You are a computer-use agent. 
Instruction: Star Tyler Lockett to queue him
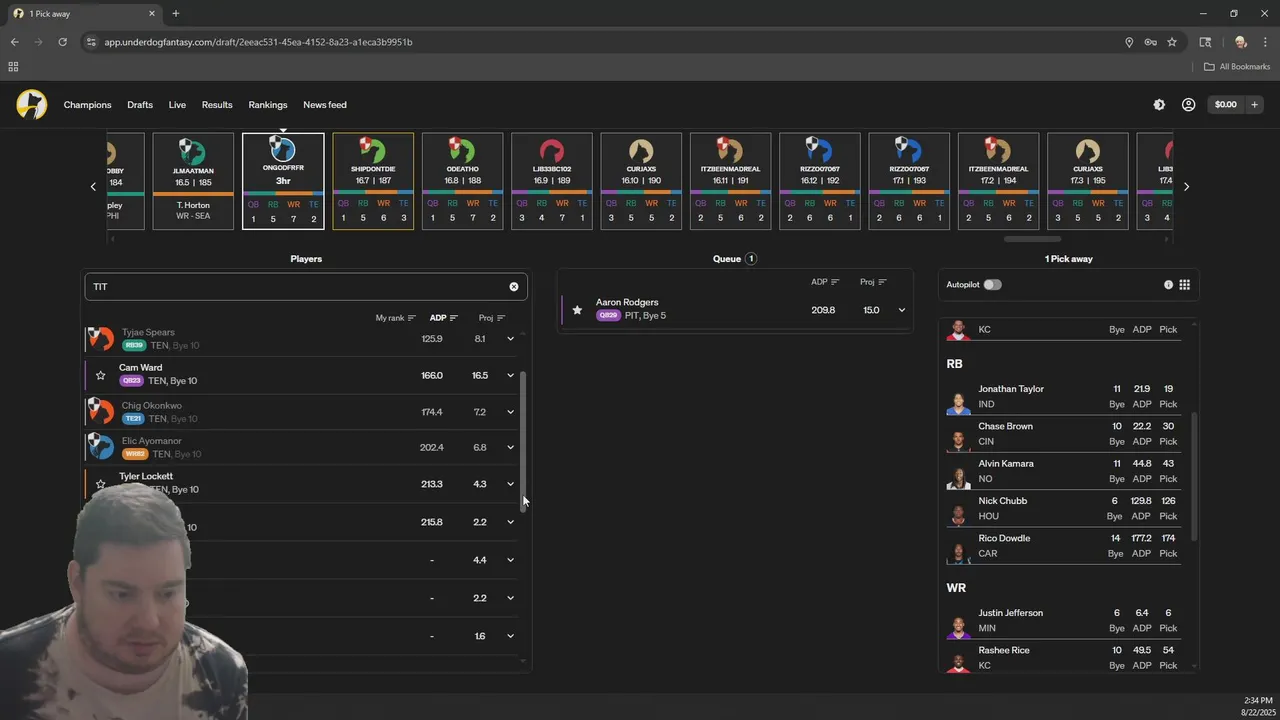100,484
